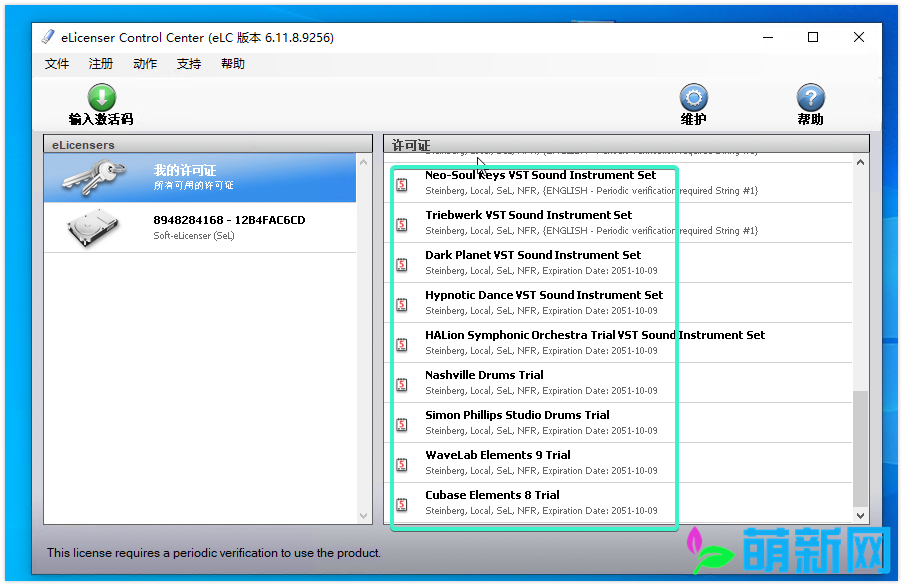Select WaveLab Elements 9 Trial license

619,462
